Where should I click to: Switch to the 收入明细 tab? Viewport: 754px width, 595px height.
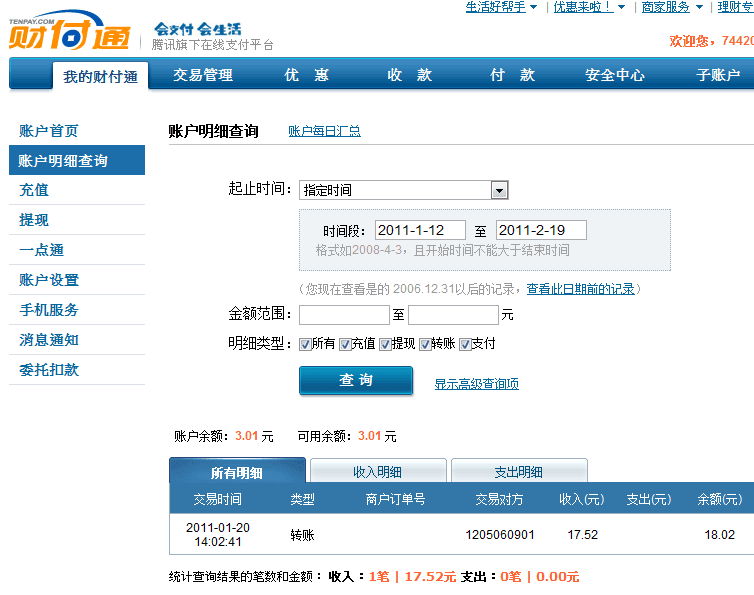377,472
